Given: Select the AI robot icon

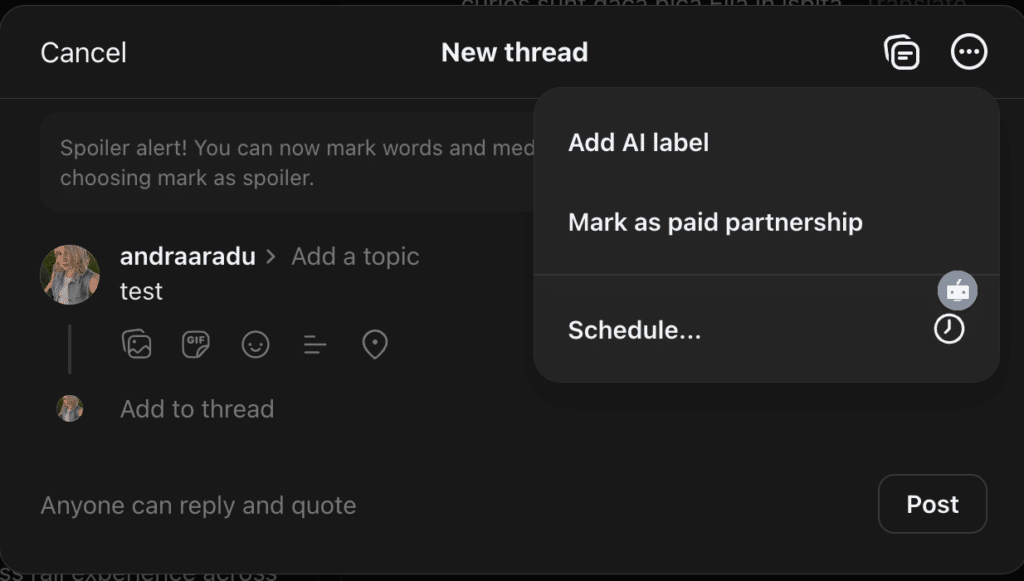Looking at the screenshot, I should pyautogui.click(x=957, y=290).
